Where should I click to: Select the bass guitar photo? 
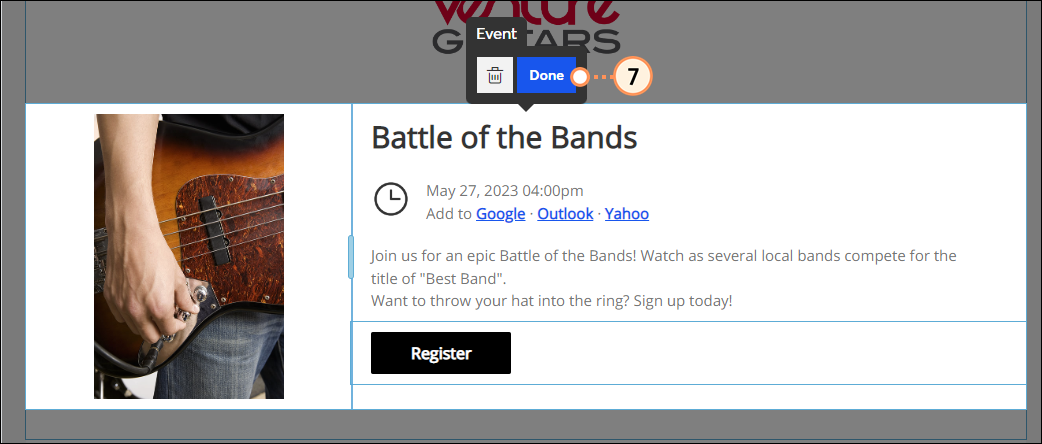[189, 257]
